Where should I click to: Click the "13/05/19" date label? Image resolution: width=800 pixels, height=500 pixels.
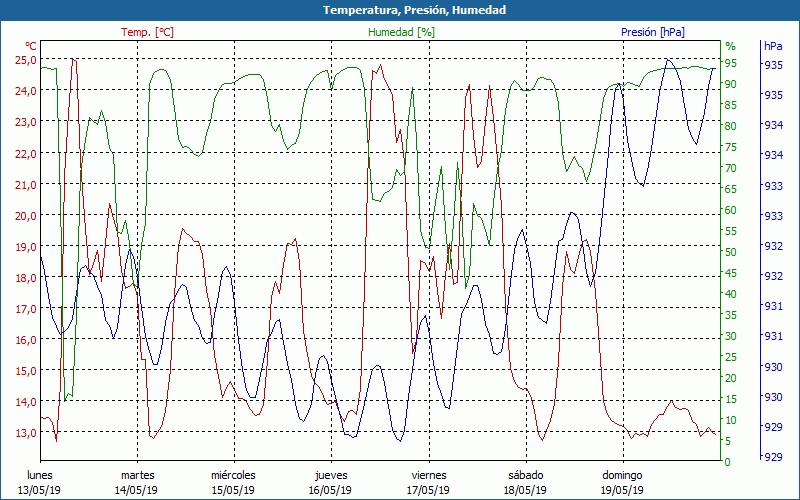tap(39, 490)
